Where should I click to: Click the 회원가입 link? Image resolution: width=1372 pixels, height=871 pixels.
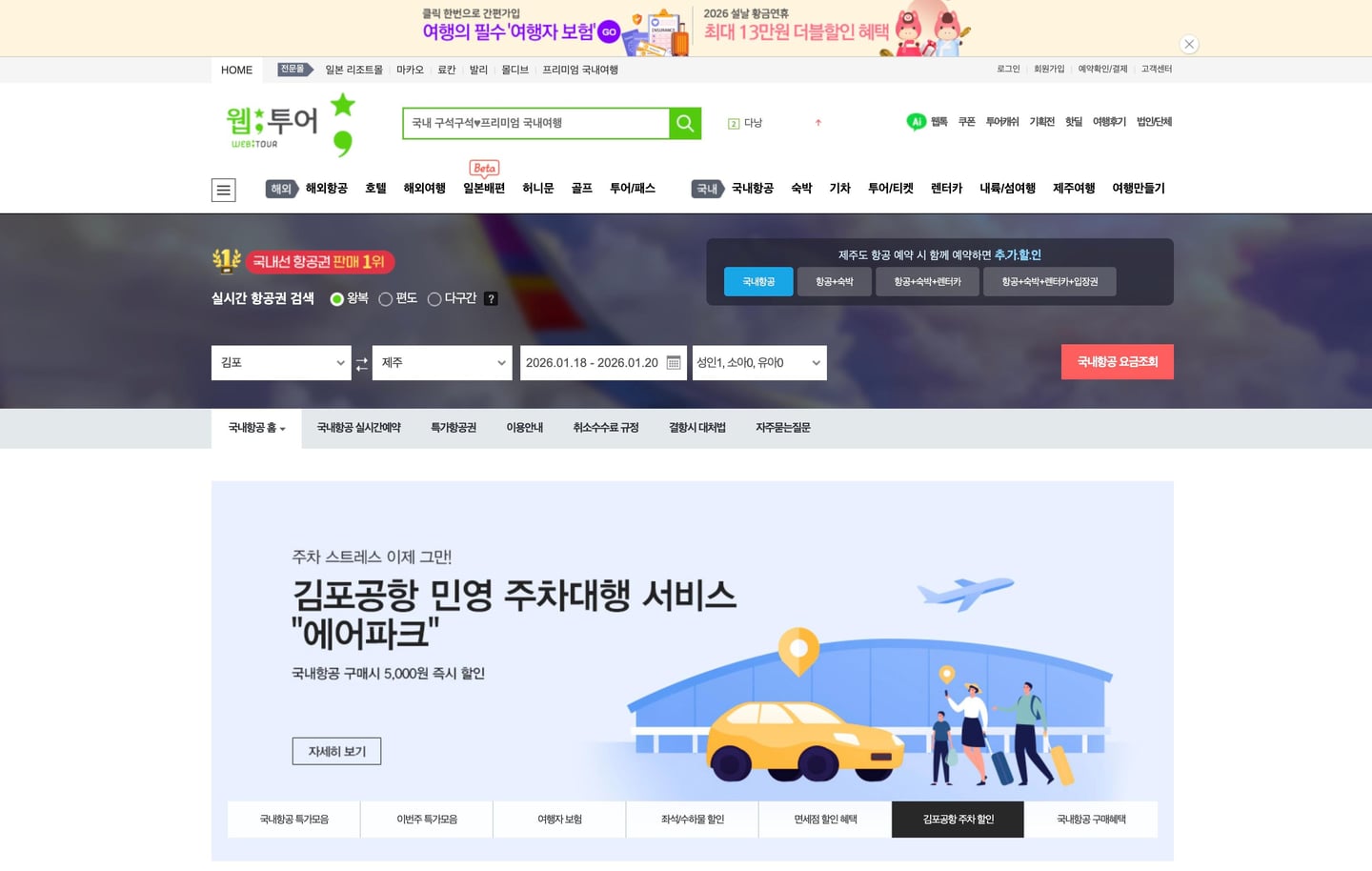[x=1049, y=70]
